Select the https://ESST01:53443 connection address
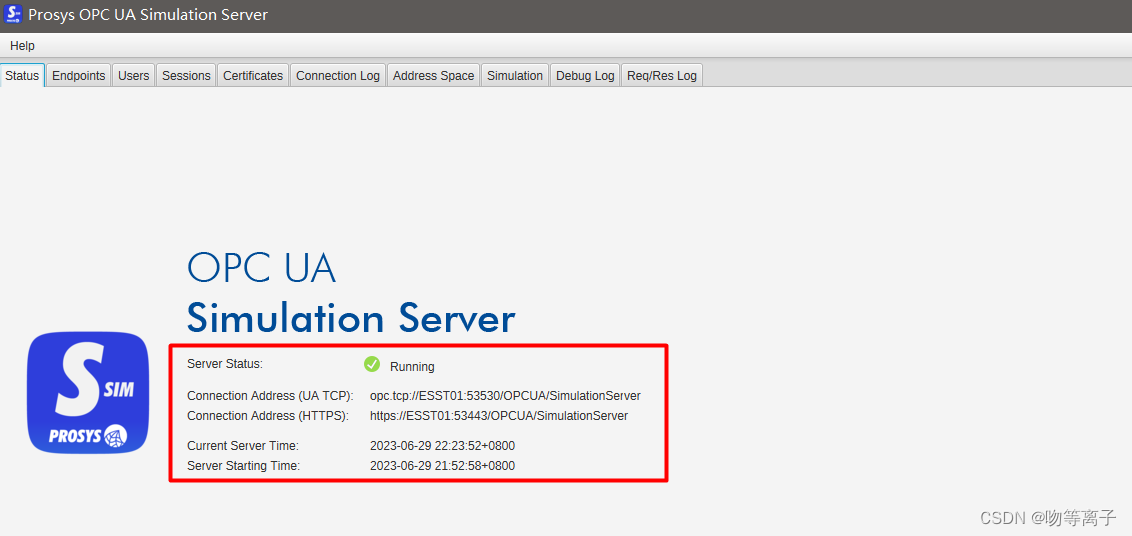Image resolution: width=1132 pixels, height=536 pixels. click(499, 416)
